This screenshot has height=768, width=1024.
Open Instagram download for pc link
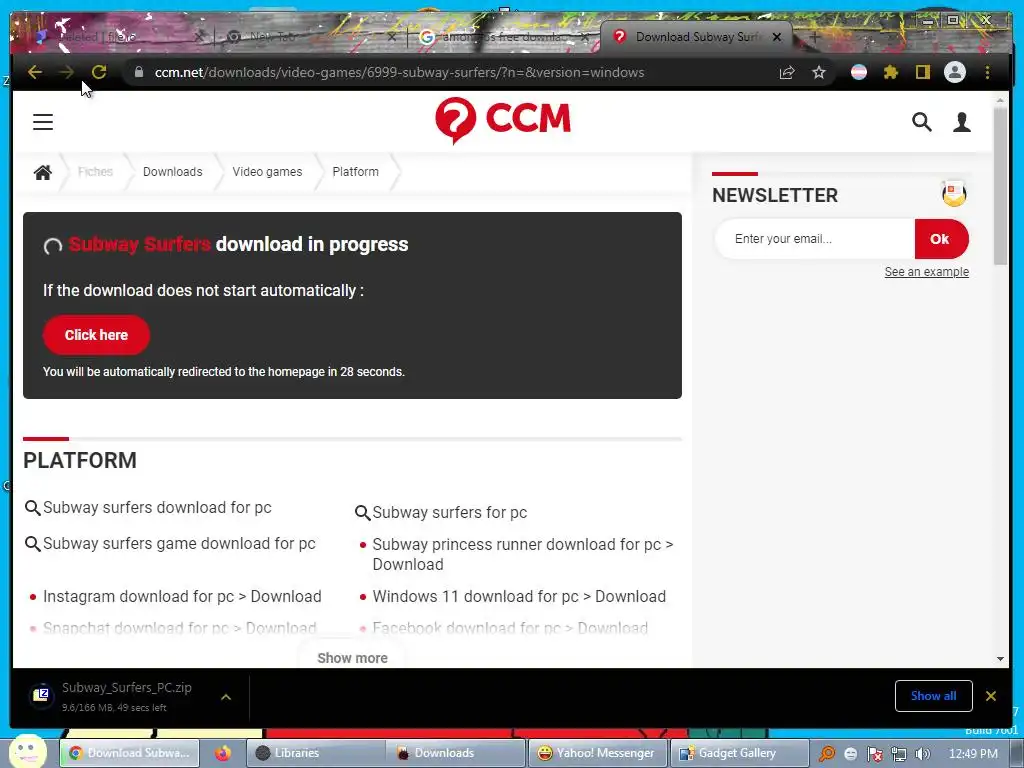tap(182, 596)
